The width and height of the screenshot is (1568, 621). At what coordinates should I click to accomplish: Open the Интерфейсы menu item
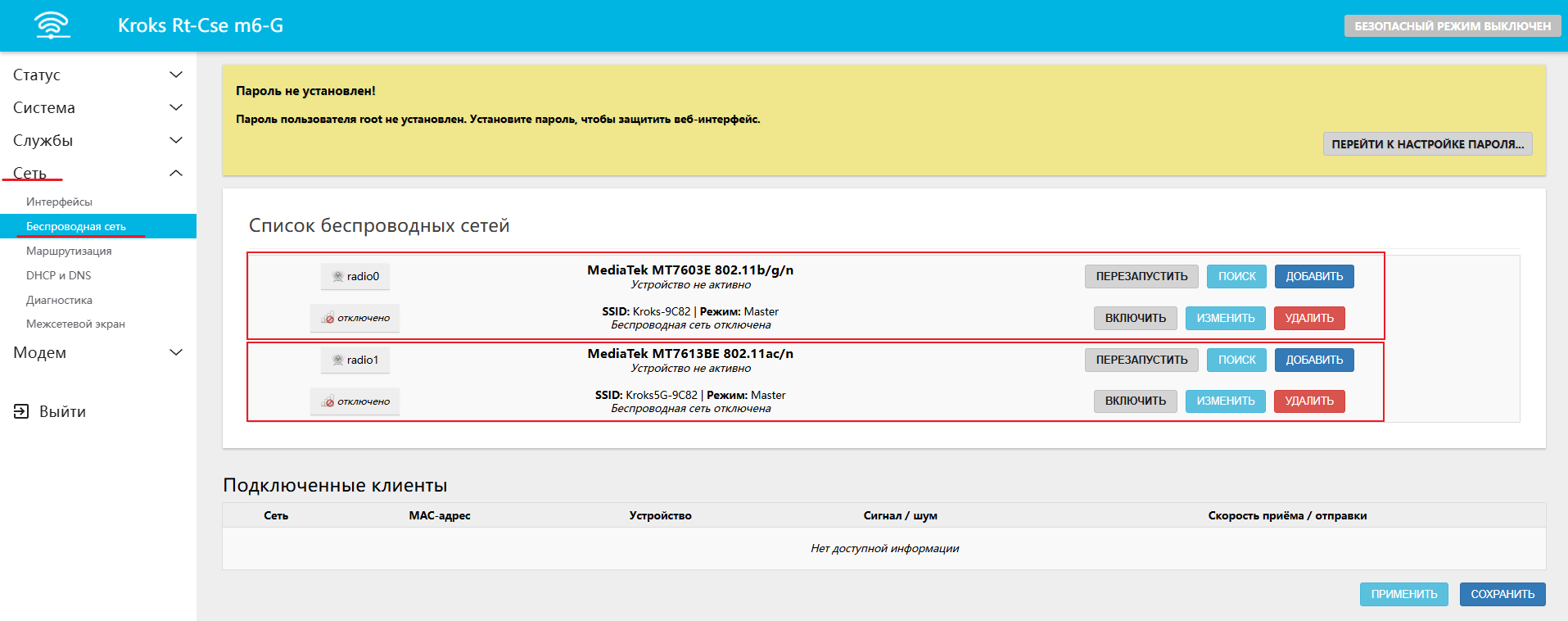pyautogui.click(x=59, y=202)
